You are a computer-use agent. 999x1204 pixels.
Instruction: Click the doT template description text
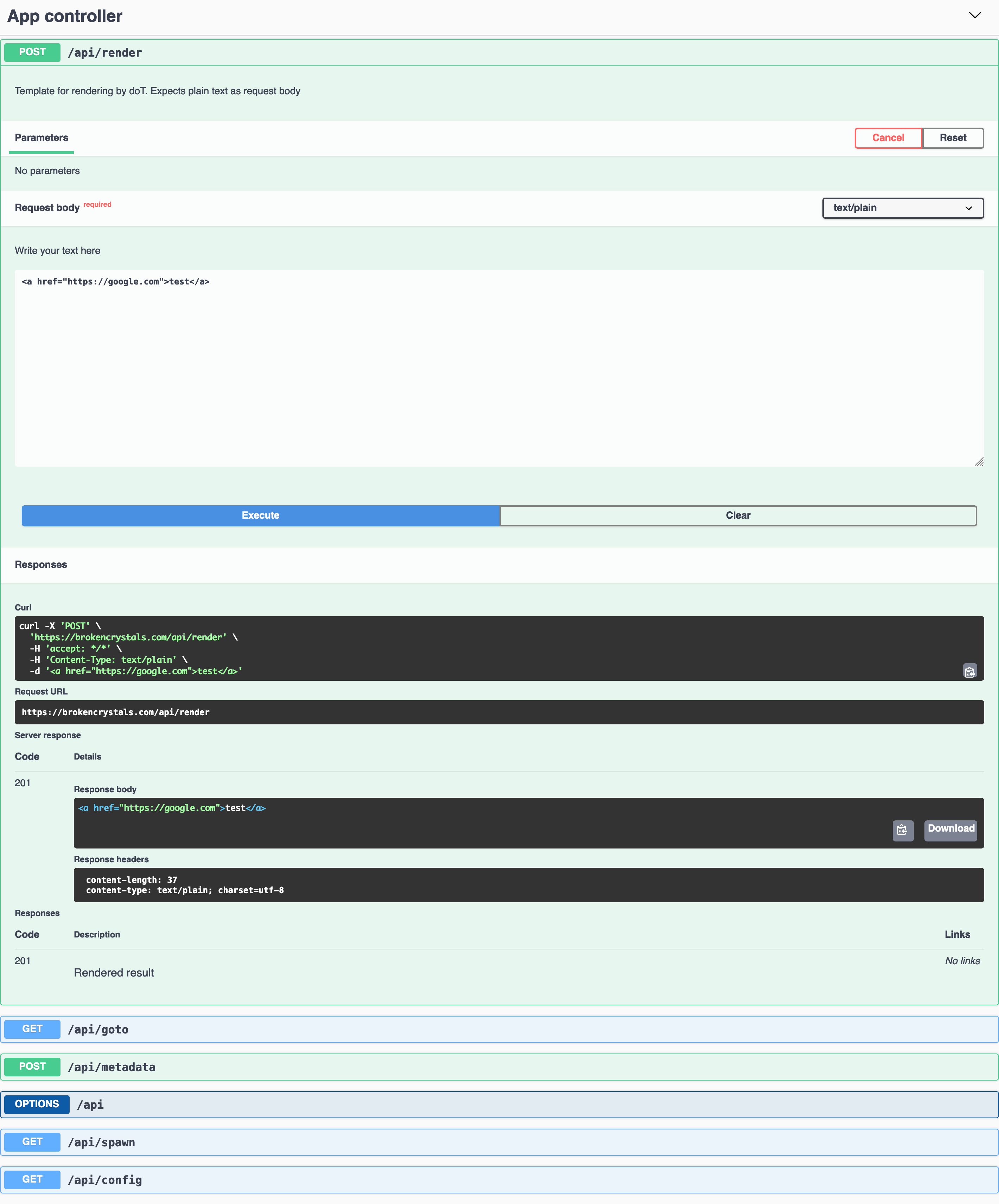[157, 91]
